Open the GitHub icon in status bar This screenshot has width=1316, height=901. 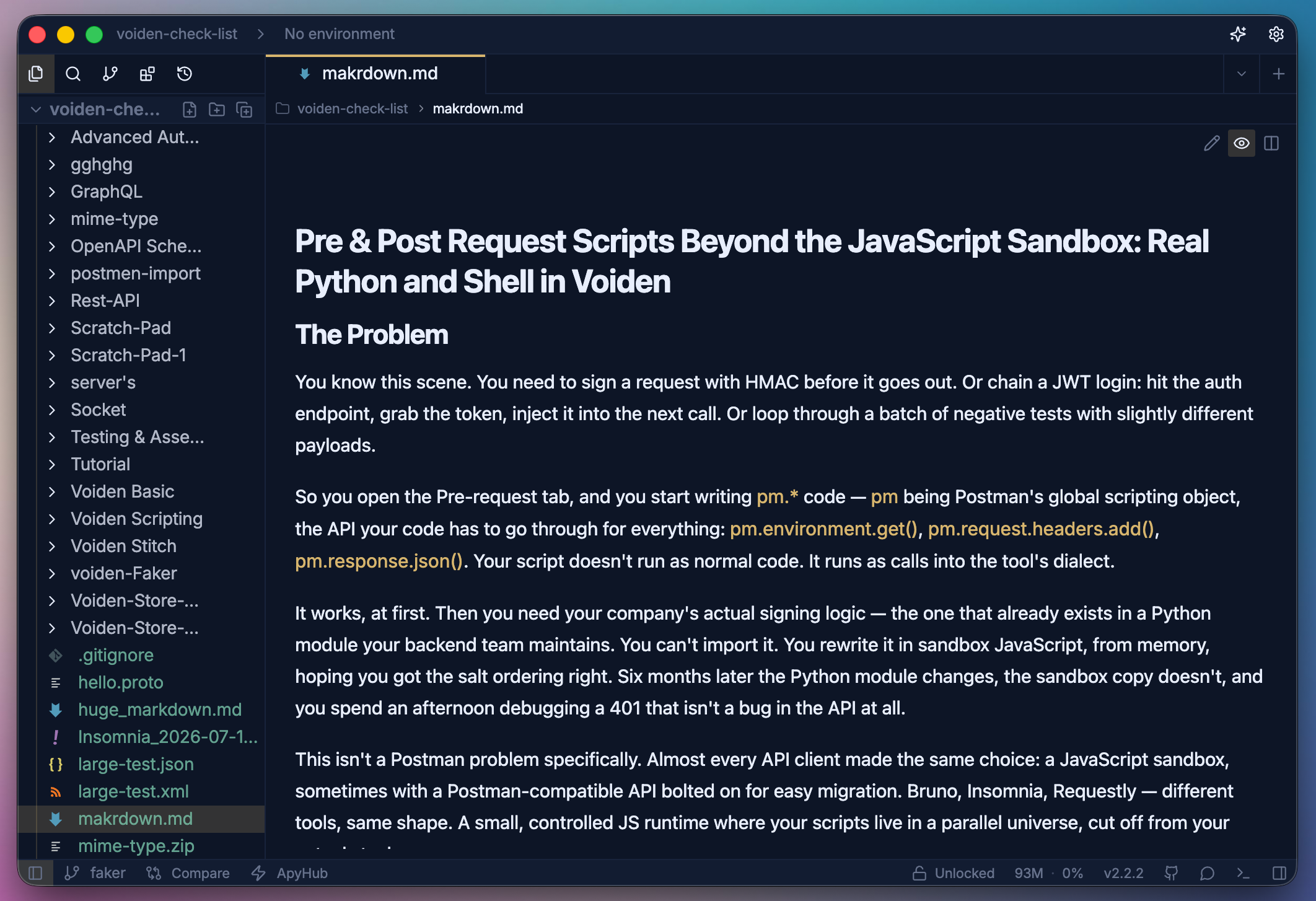tap(1171, 873)
